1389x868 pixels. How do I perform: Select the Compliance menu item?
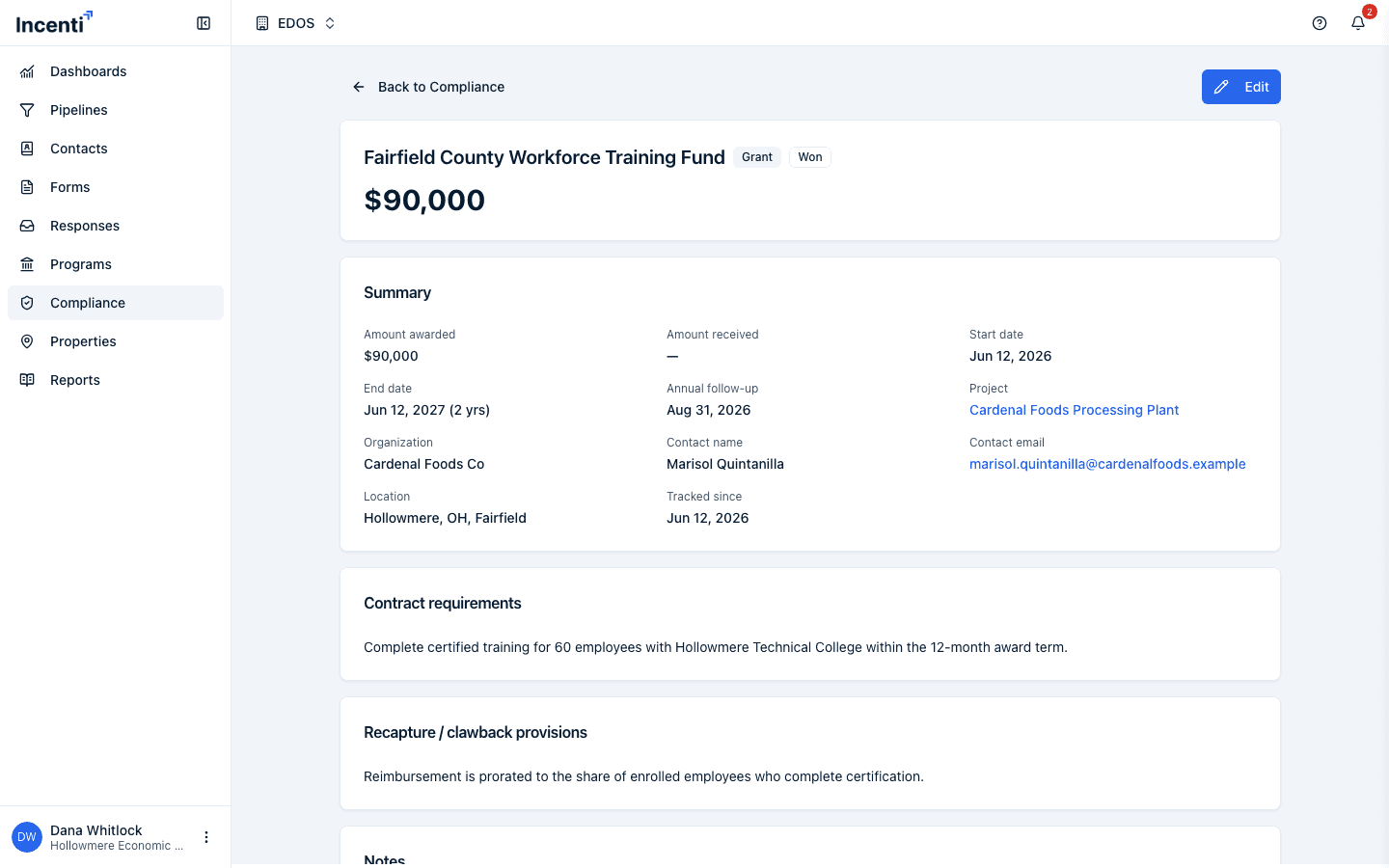116,303
